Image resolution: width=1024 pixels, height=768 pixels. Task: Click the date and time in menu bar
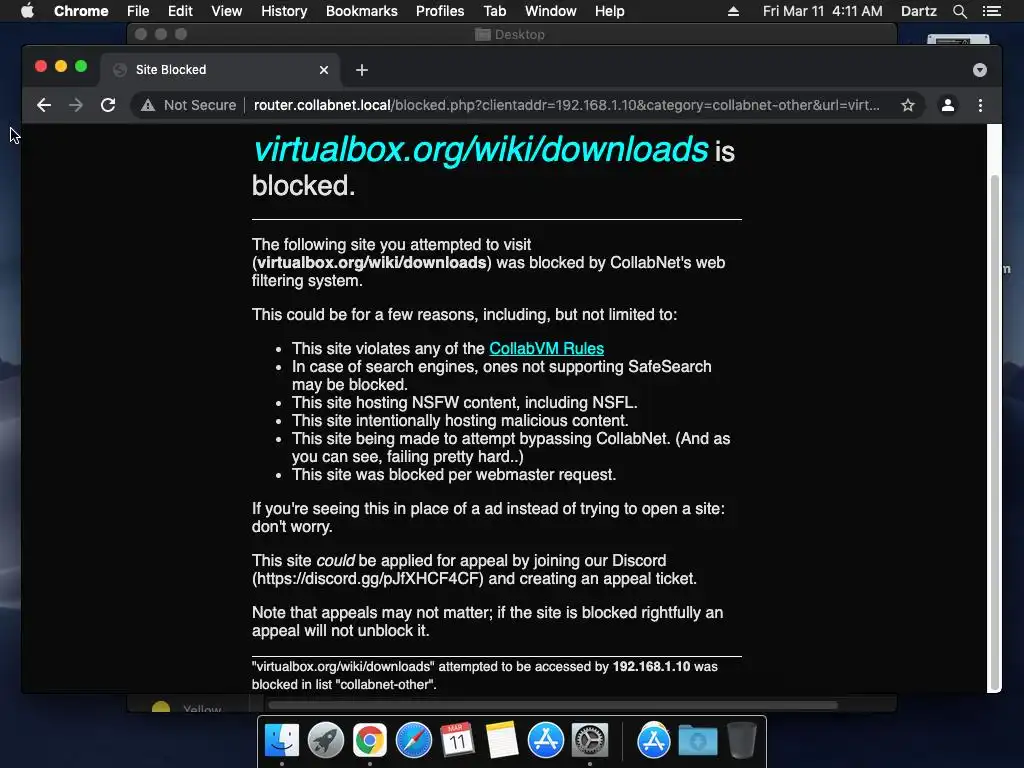pos(822,11)
